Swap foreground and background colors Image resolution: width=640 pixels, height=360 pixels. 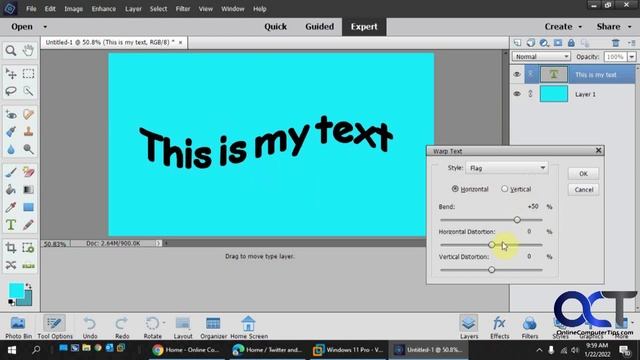click(29, 286)
